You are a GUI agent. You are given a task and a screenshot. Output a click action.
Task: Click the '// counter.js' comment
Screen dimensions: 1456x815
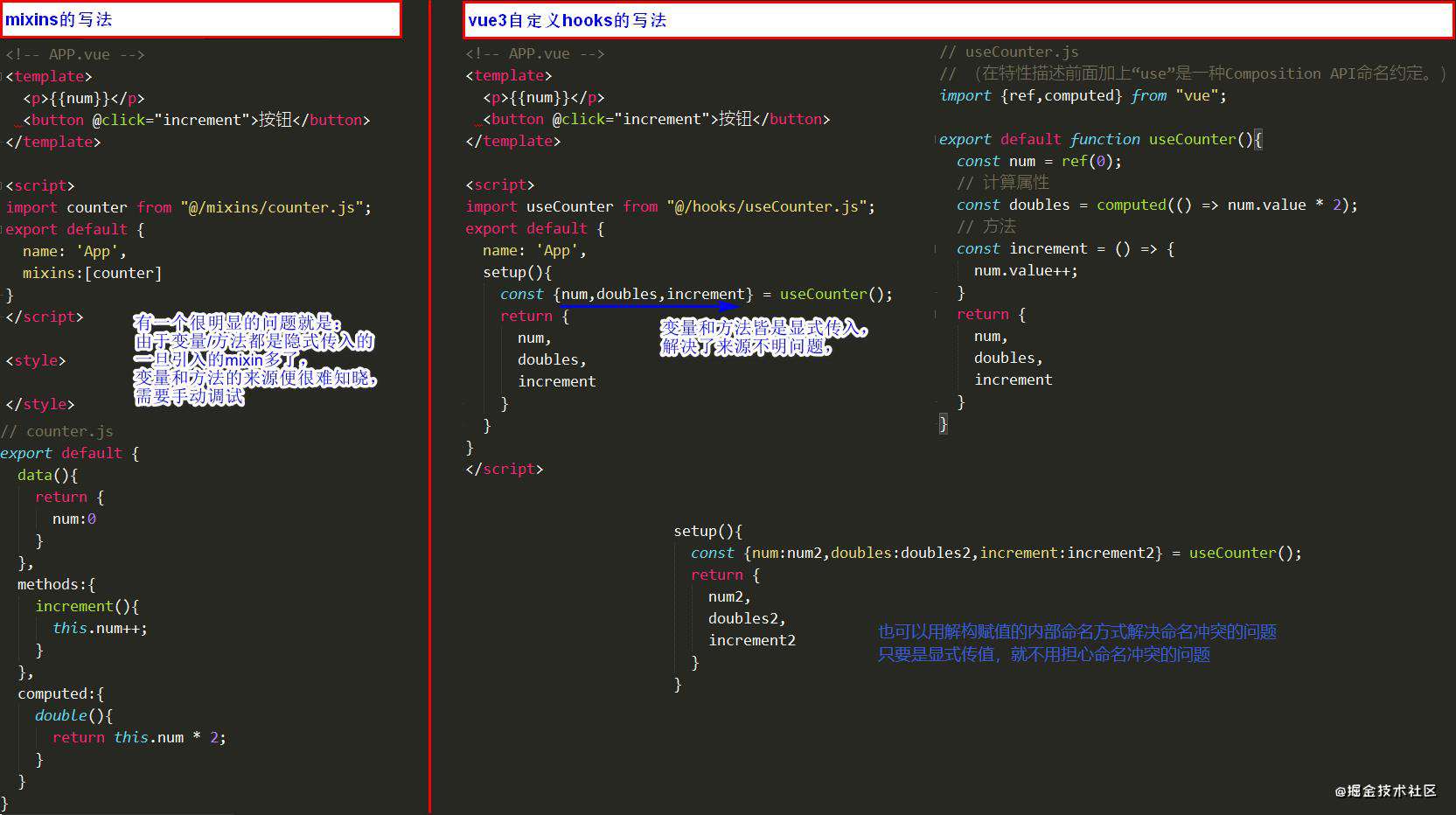click(57, 431)
